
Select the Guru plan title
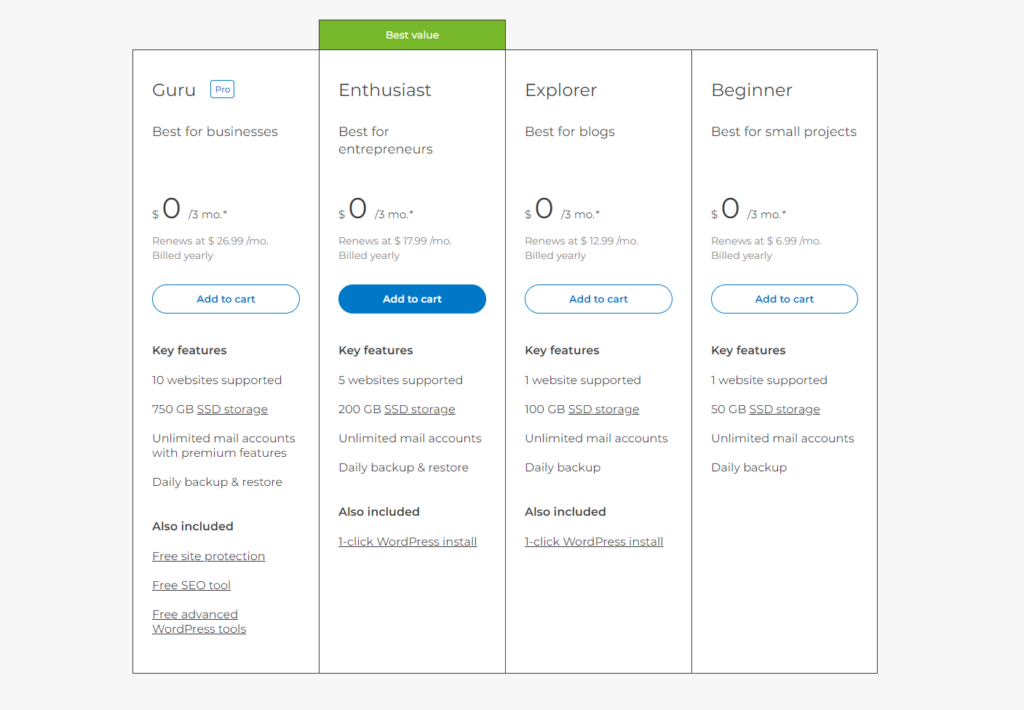(x=174, y=89)
